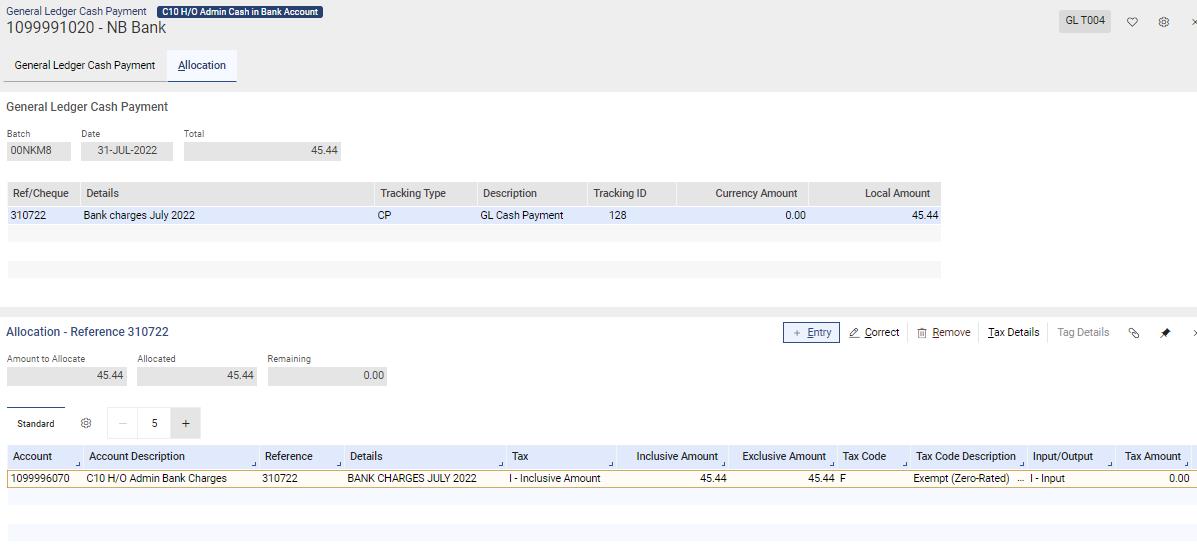Select the Allocation tab
The image size is (1197, 559).
pyautogui.click(x=202, y=66)
